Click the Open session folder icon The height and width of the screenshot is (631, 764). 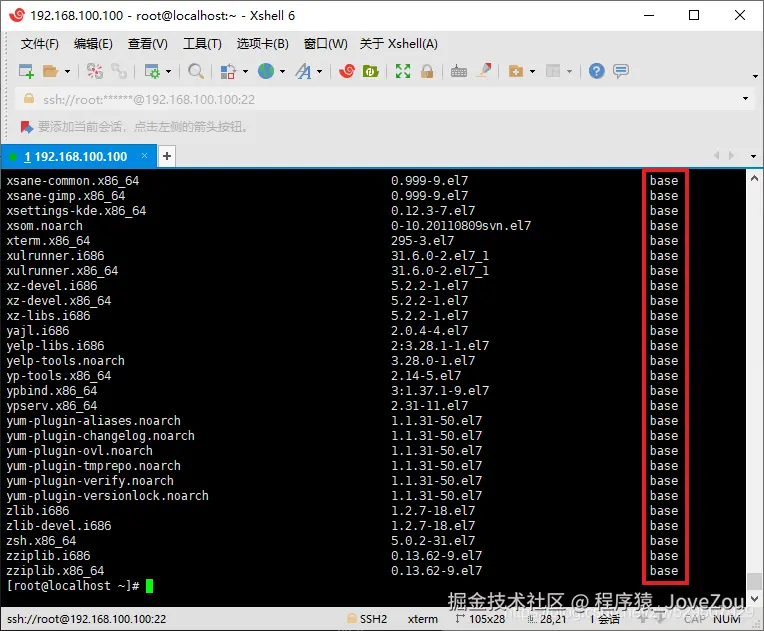click(50, 71)
